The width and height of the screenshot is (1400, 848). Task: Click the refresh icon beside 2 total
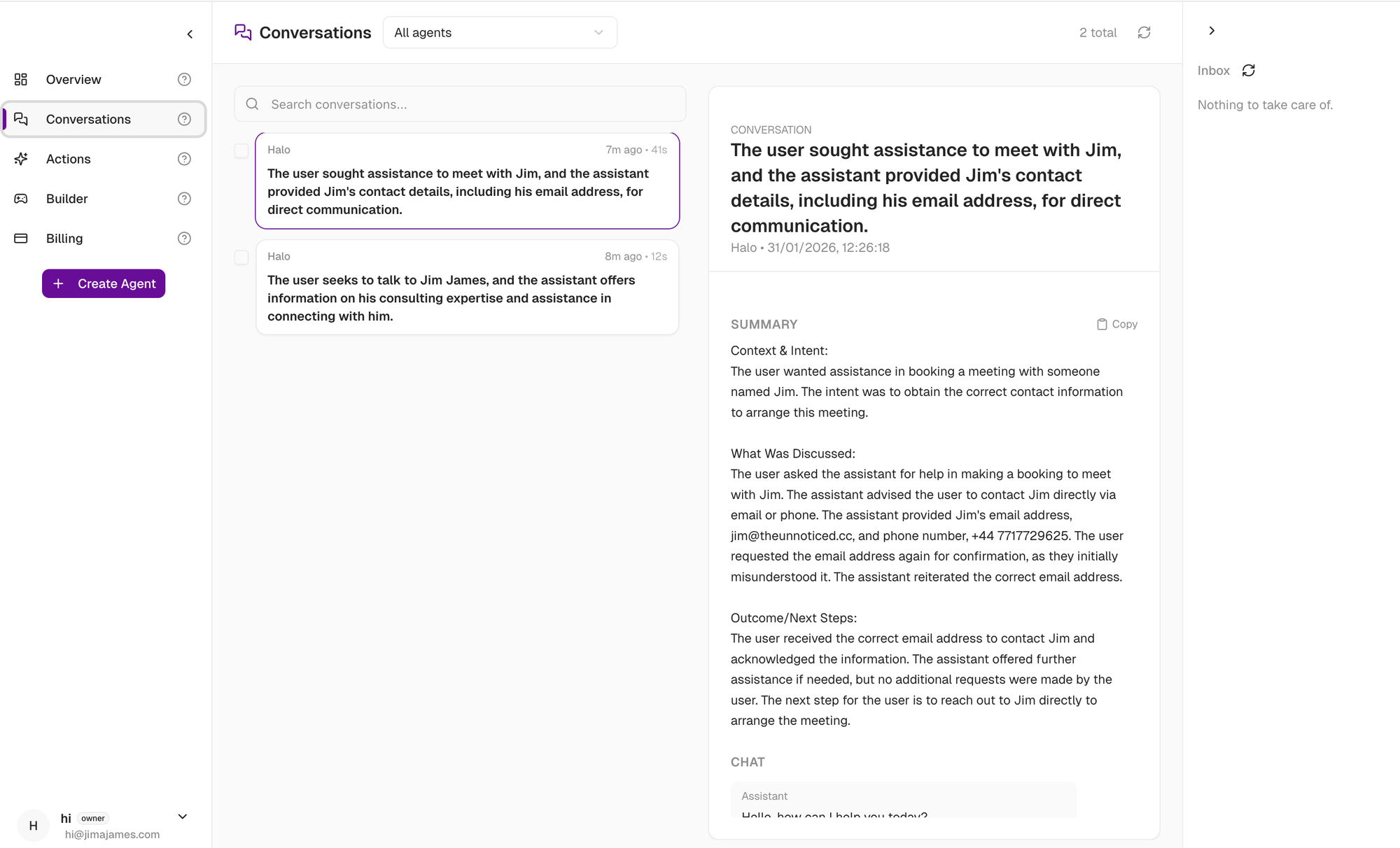coord(1144,33)
